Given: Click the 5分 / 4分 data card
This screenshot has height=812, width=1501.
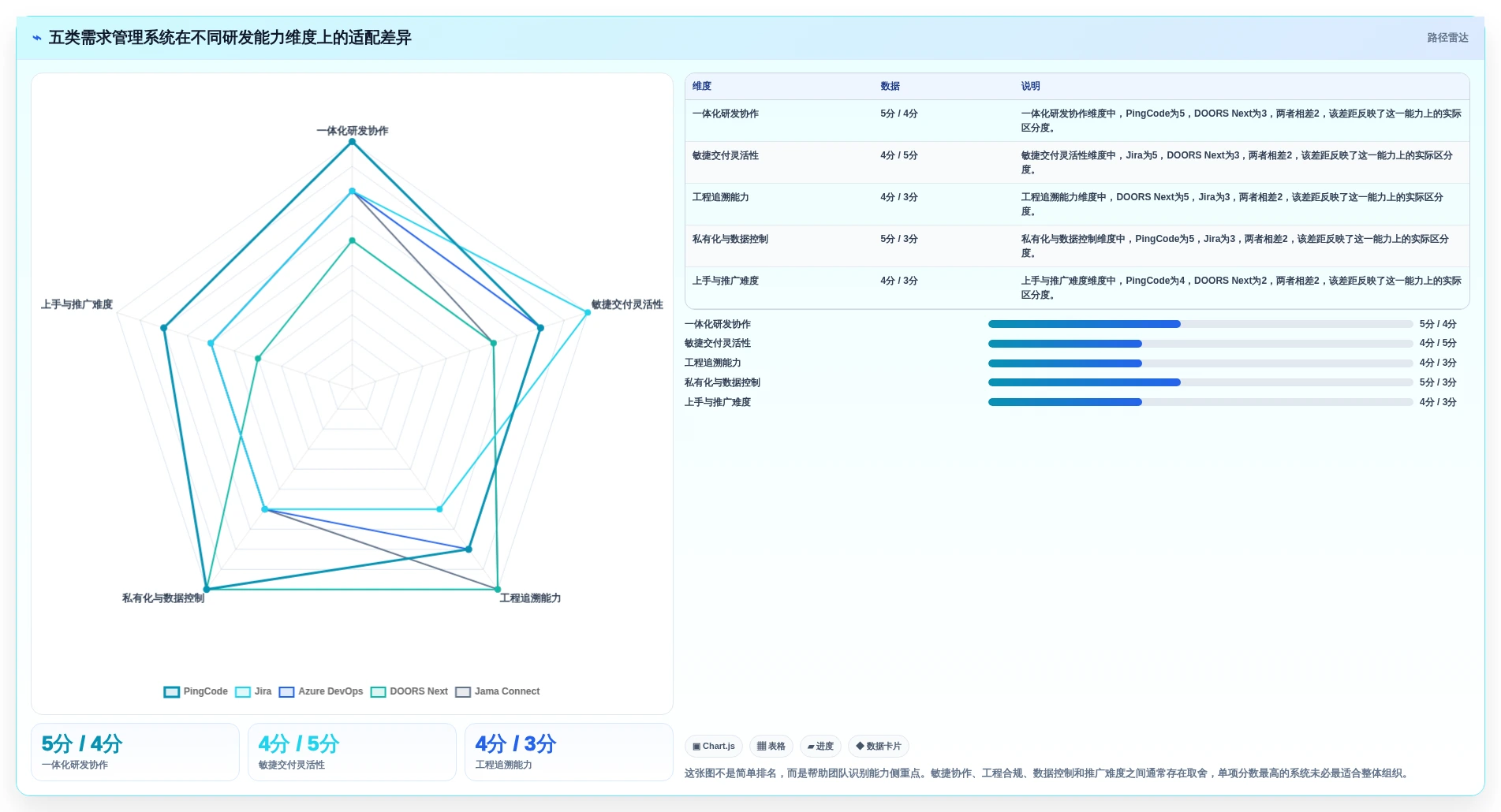Looking at the screenshot, I should click(135, 752).
